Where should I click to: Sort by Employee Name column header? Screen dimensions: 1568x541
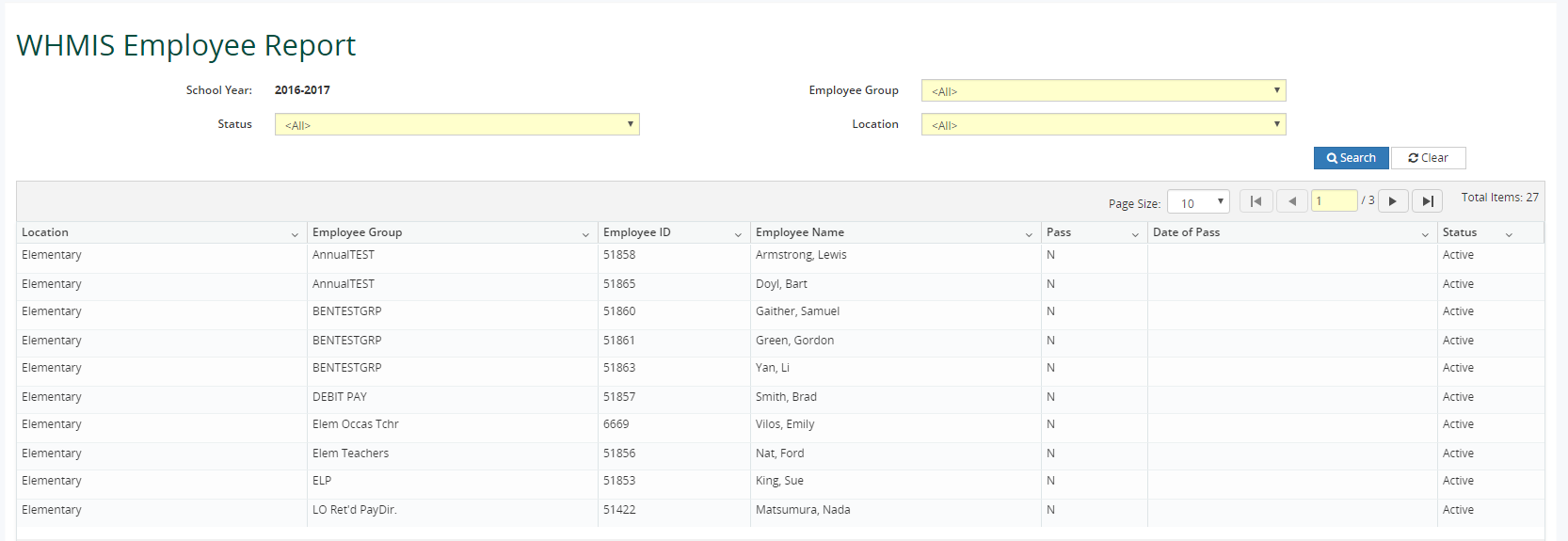(x=800, y=232)
